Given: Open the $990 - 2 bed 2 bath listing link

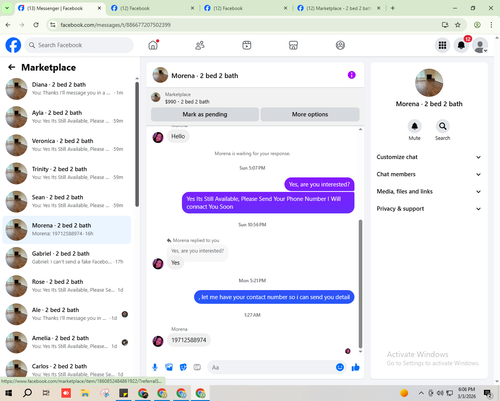Looking at the screenshot, I should coord(187,102).
